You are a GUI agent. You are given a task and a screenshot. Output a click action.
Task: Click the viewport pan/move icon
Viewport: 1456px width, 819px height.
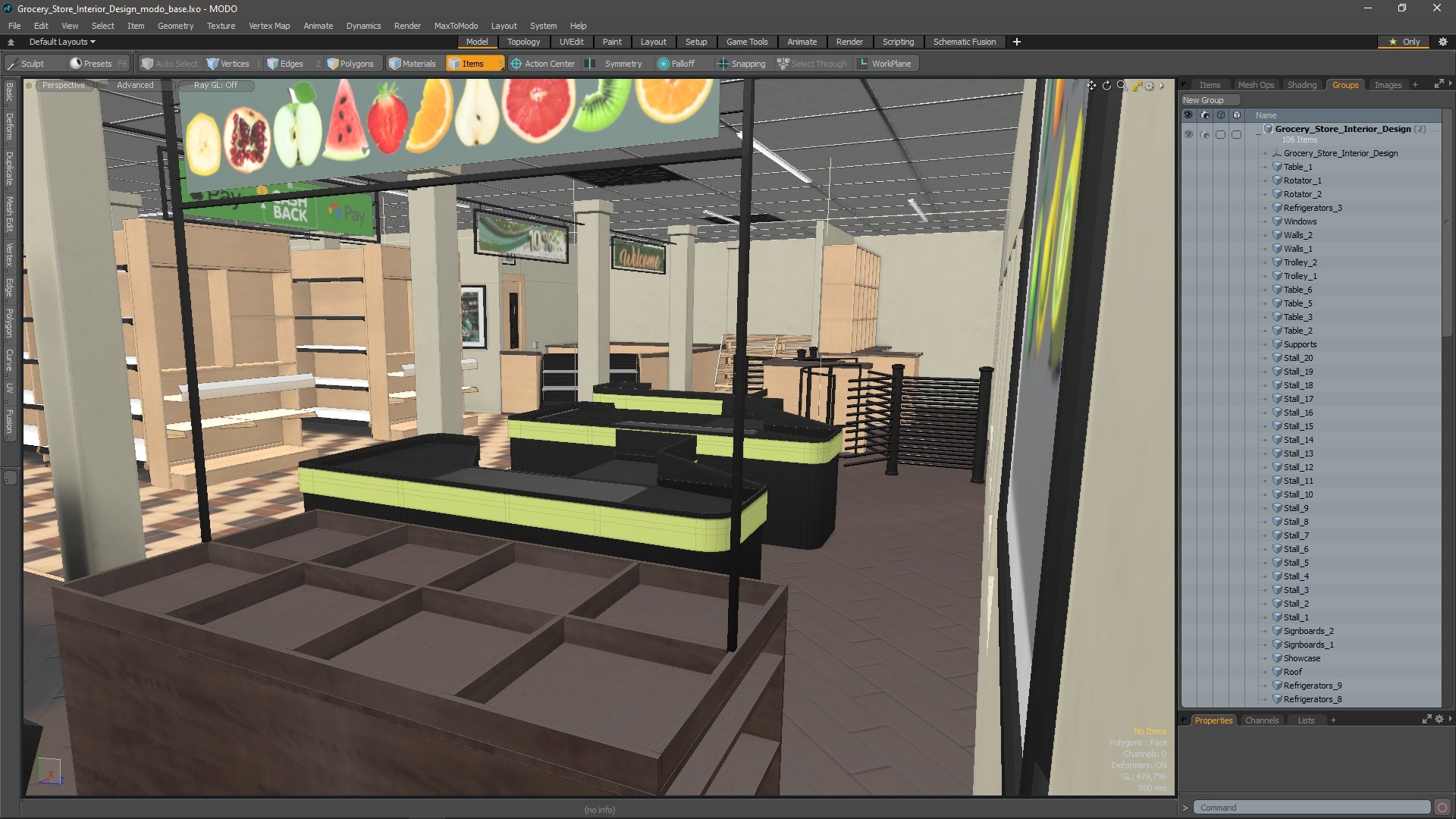coord(1092,86)
